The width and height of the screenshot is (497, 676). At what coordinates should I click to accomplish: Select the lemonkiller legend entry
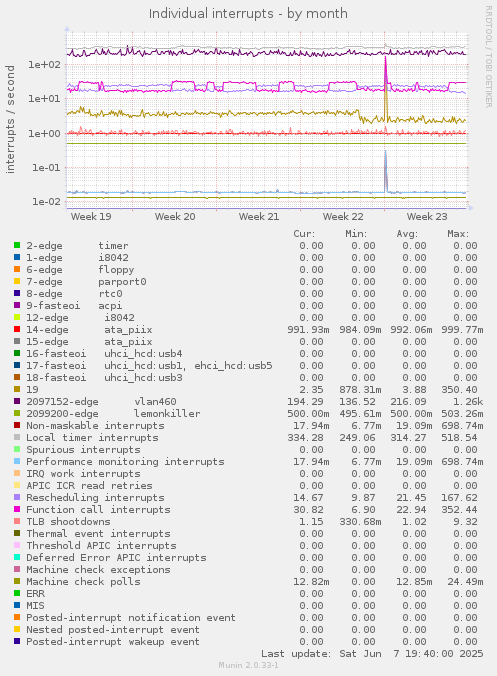[x=113, y=413]
